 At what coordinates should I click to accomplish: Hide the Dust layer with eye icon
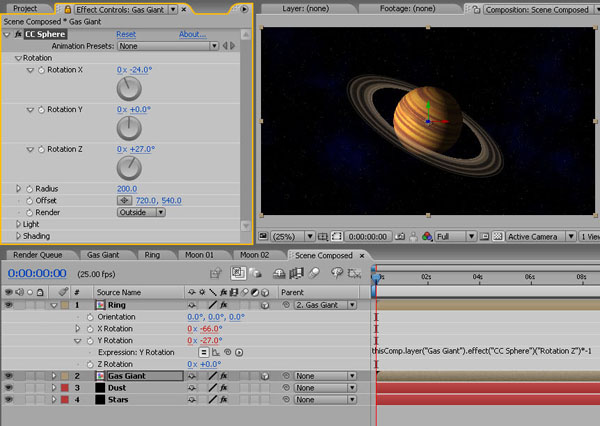pyautogui.click(x=7, y=387)
